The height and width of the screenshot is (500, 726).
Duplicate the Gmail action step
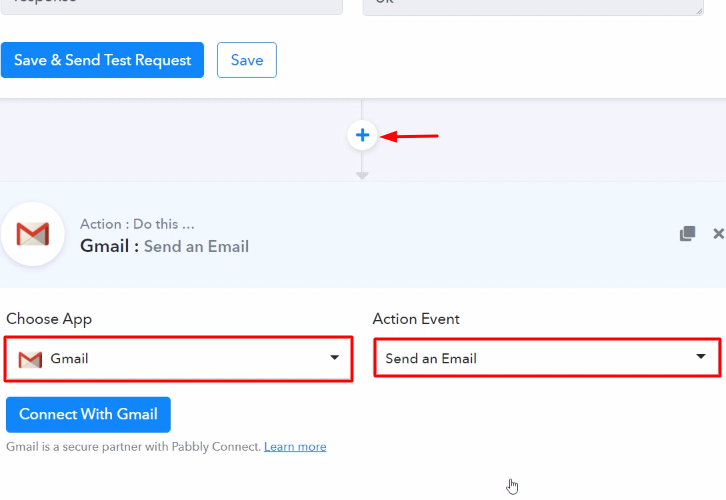688,233
